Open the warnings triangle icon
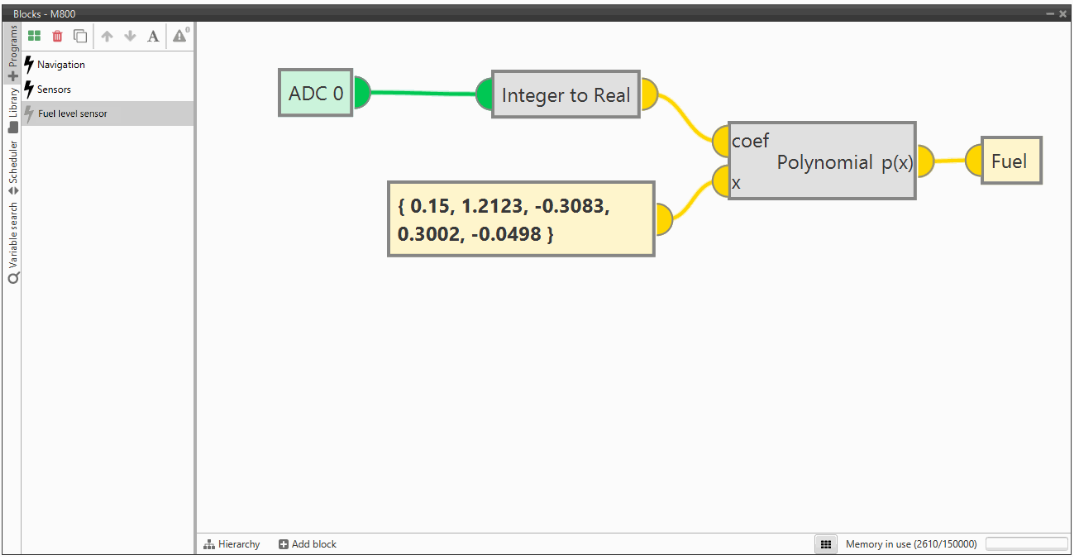The height and width of the screenshot is (557, 1073). [180, 36]
